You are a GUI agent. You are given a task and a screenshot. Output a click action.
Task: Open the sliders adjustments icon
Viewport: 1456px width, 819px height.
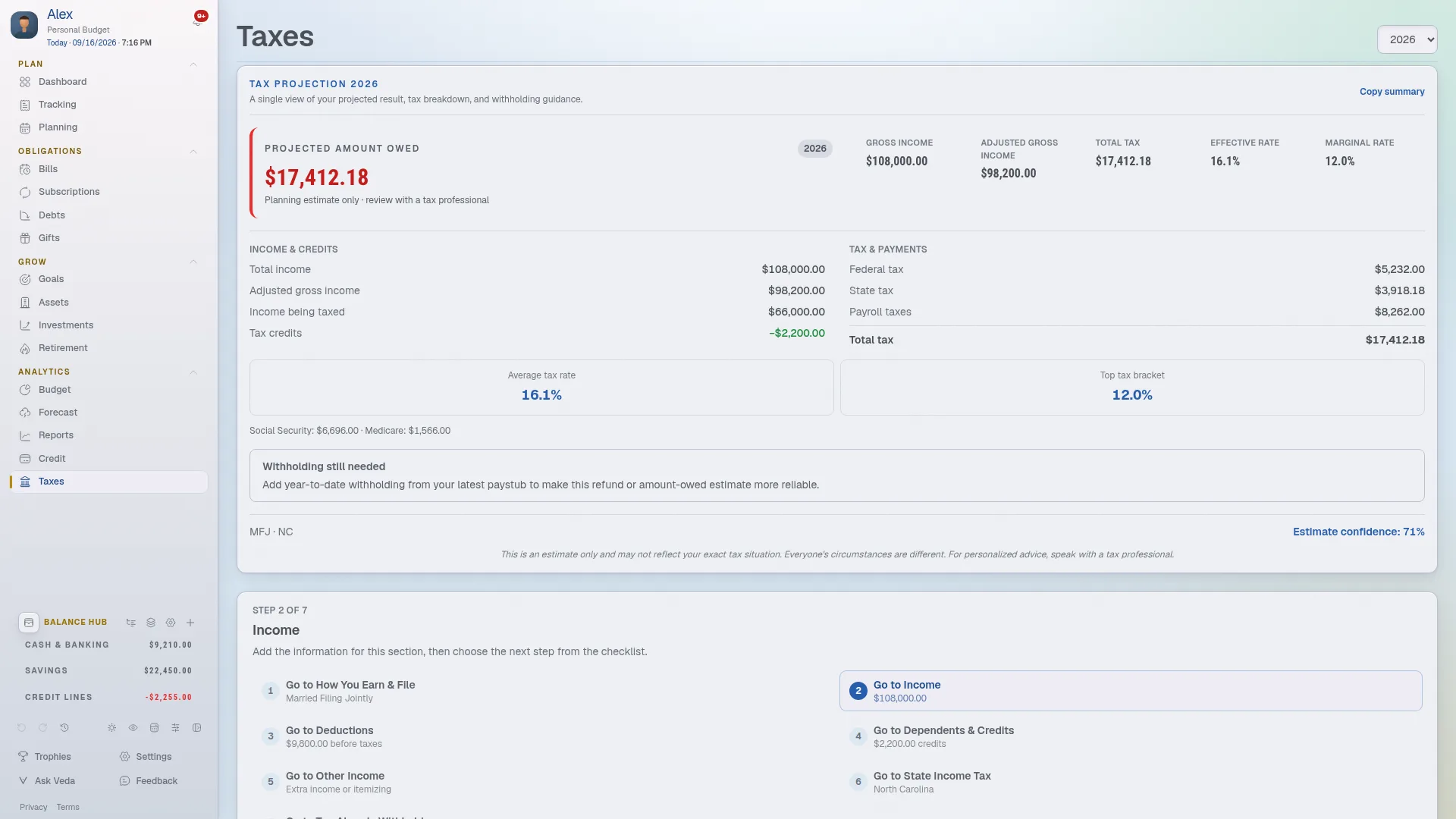175,728
